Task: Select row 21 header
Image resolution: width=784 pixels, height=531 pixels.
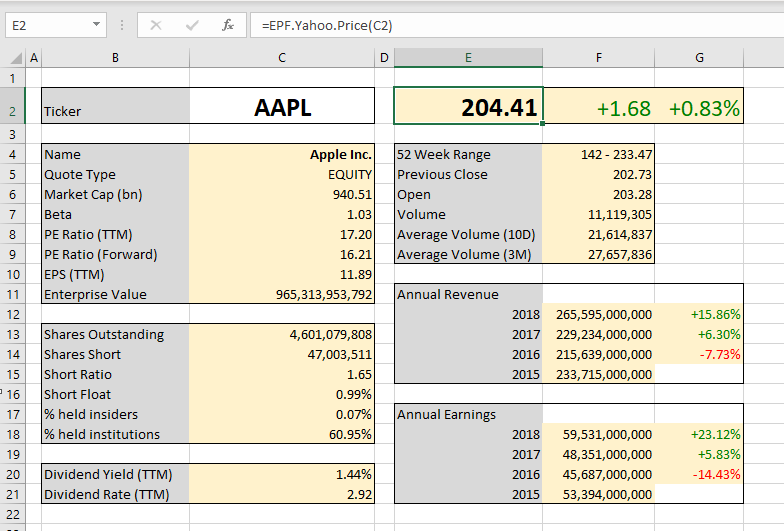Action: pos(12,494)
